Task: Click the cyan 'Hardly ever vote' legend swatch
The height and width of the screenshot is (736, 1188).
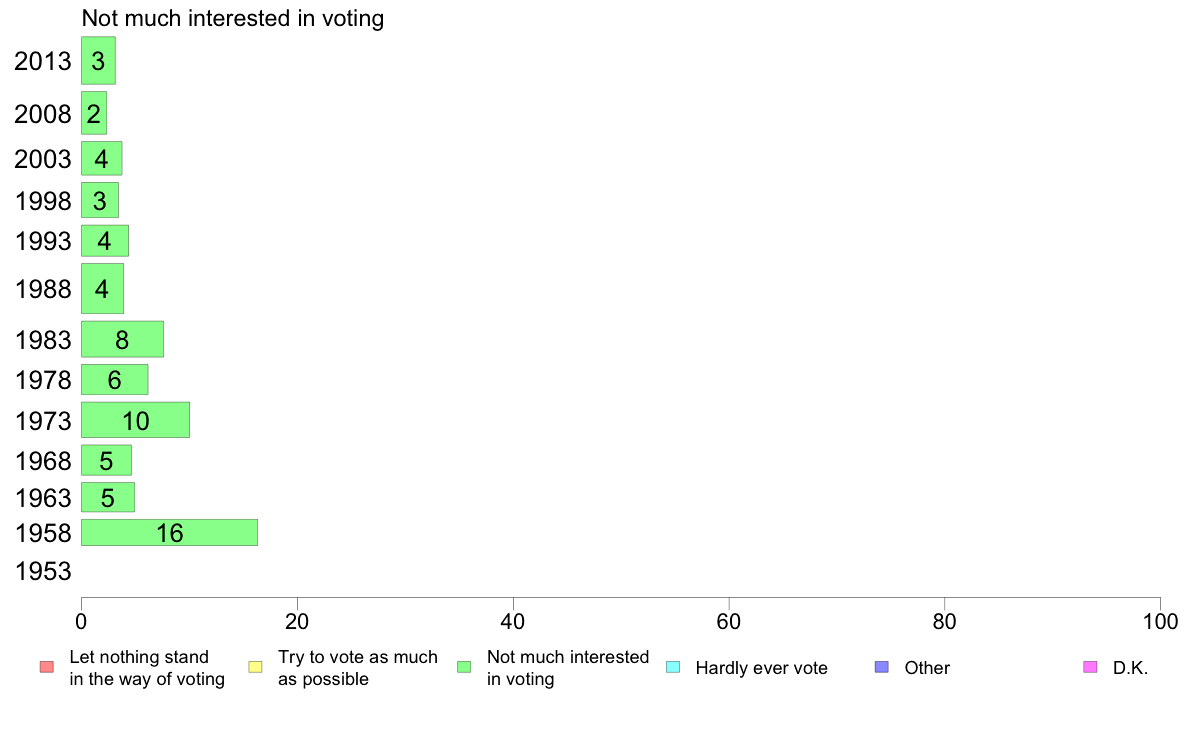Action: tap(673, 667)
